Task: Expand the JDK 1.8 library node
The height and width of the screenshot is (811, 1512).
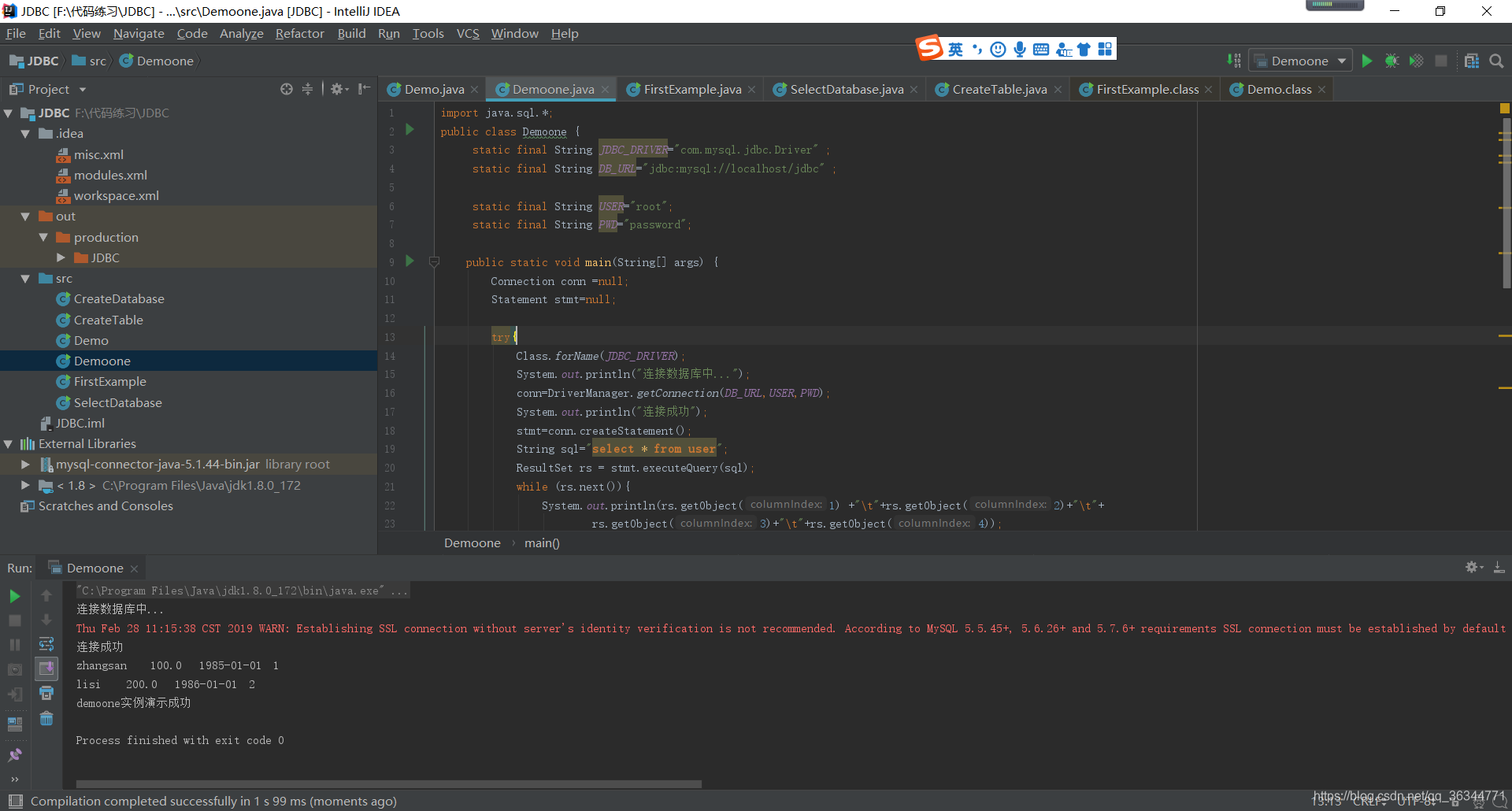Action: point(26,485)
